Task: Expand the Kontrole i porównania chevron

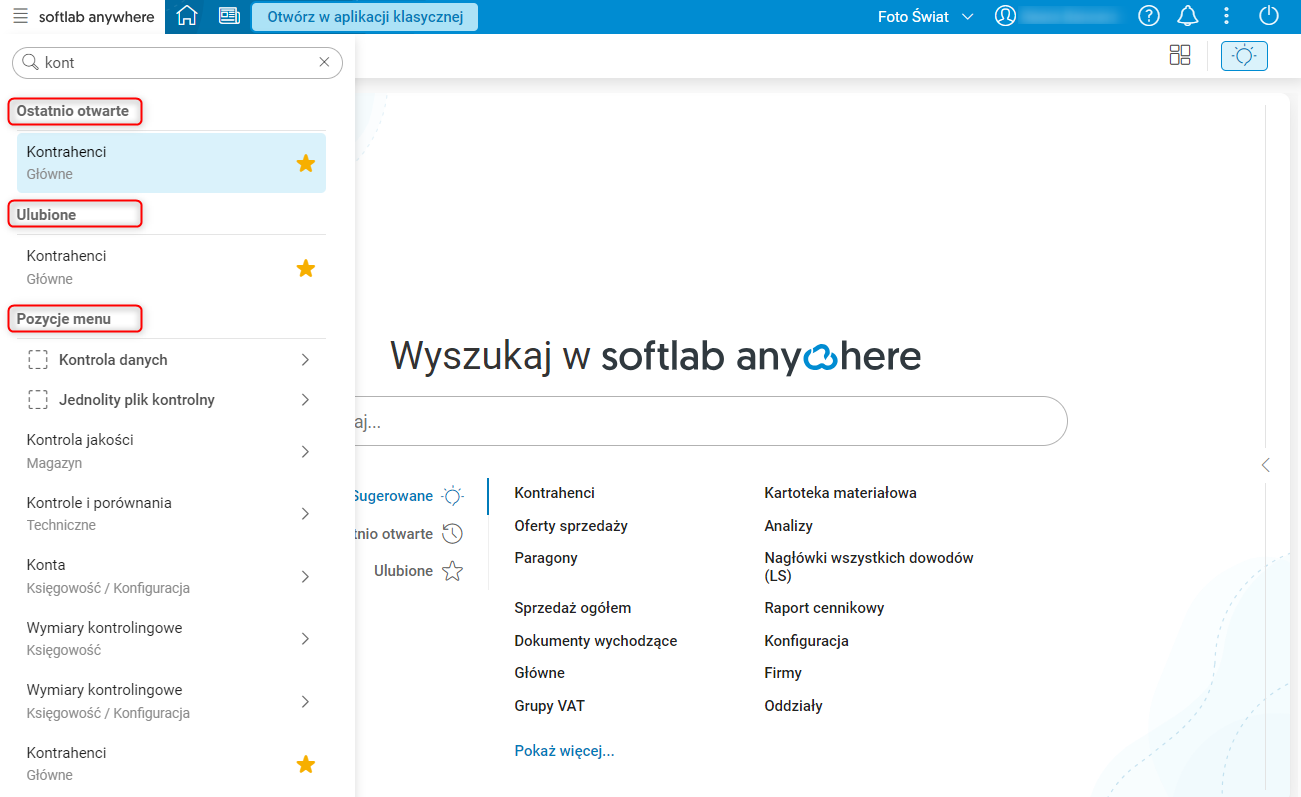Action: (x=305, y=514)
